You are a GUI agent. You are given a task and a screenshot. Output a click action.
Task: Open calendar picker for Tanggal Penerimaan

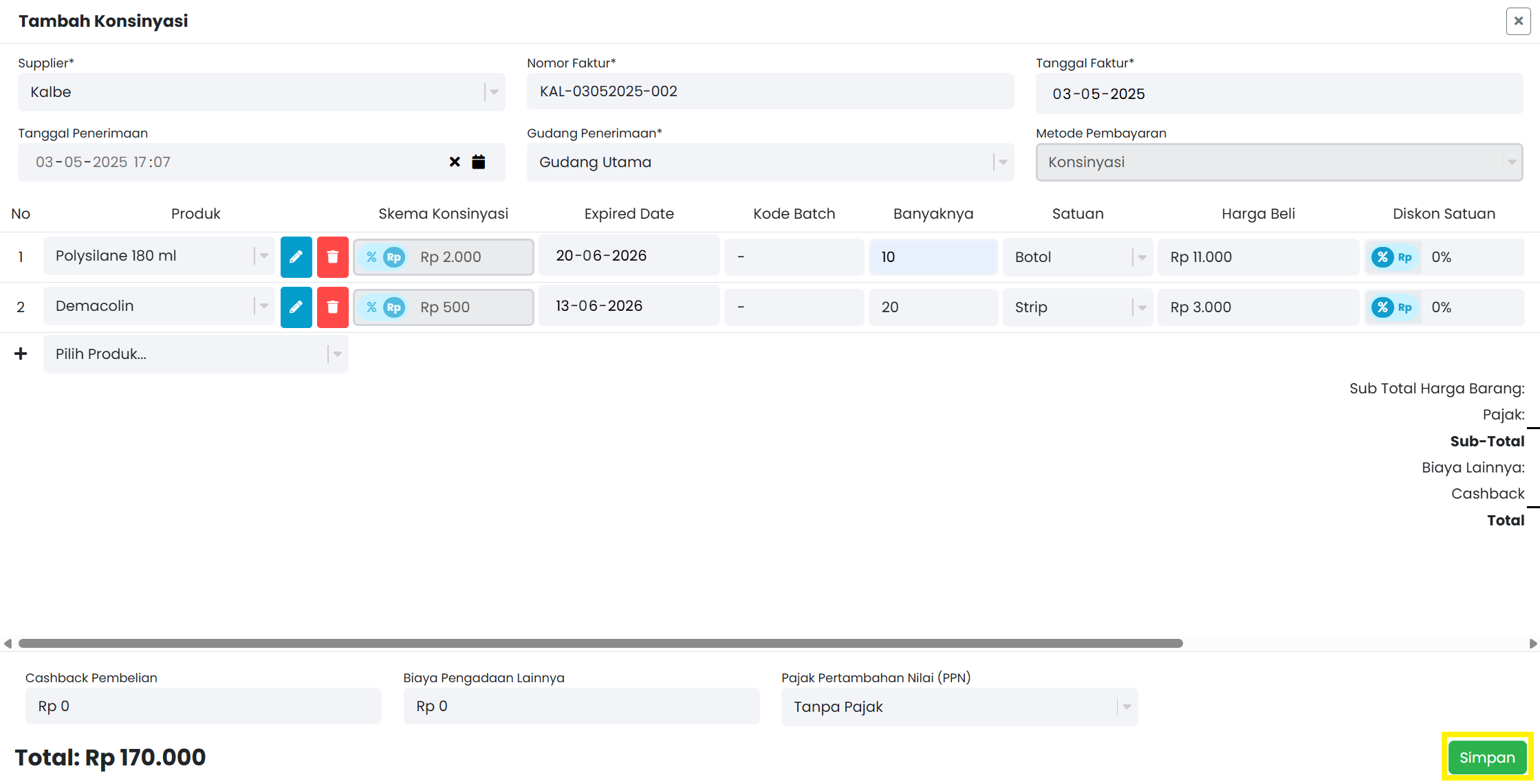click(479, 162)
